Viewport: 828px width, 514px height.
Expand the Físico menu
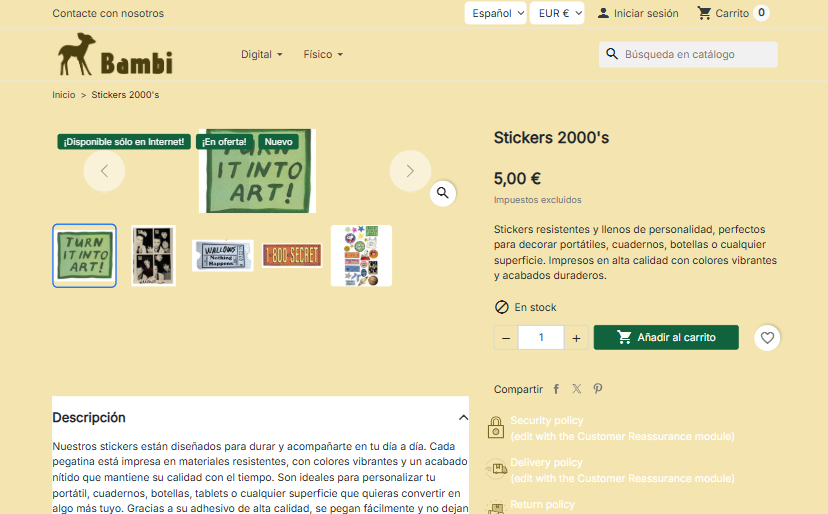pyautogui.click(x=323, y=54)
